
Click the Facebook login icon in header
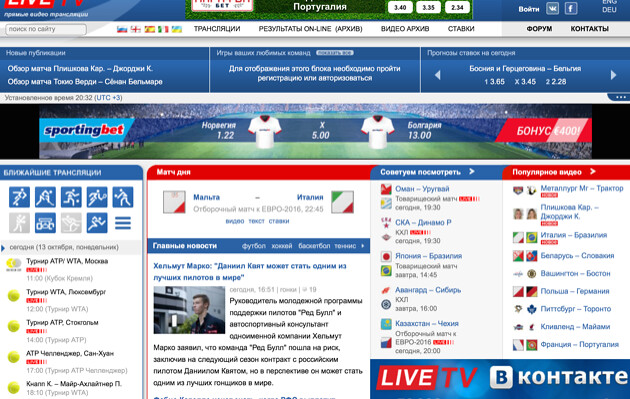click(571, 8)
